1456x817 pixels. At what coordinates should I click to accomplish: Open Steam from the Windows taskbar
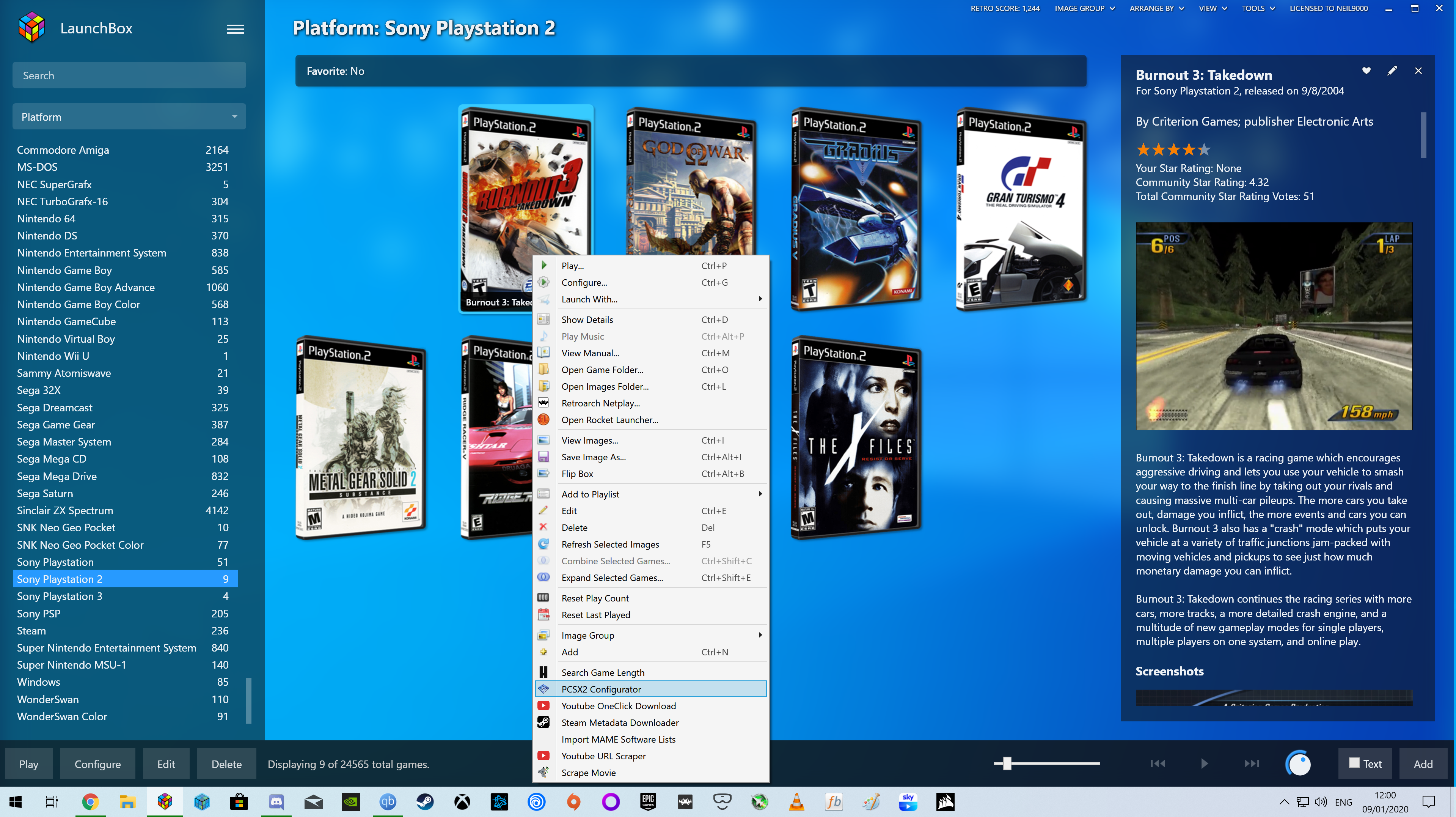(x=425, y=802)
